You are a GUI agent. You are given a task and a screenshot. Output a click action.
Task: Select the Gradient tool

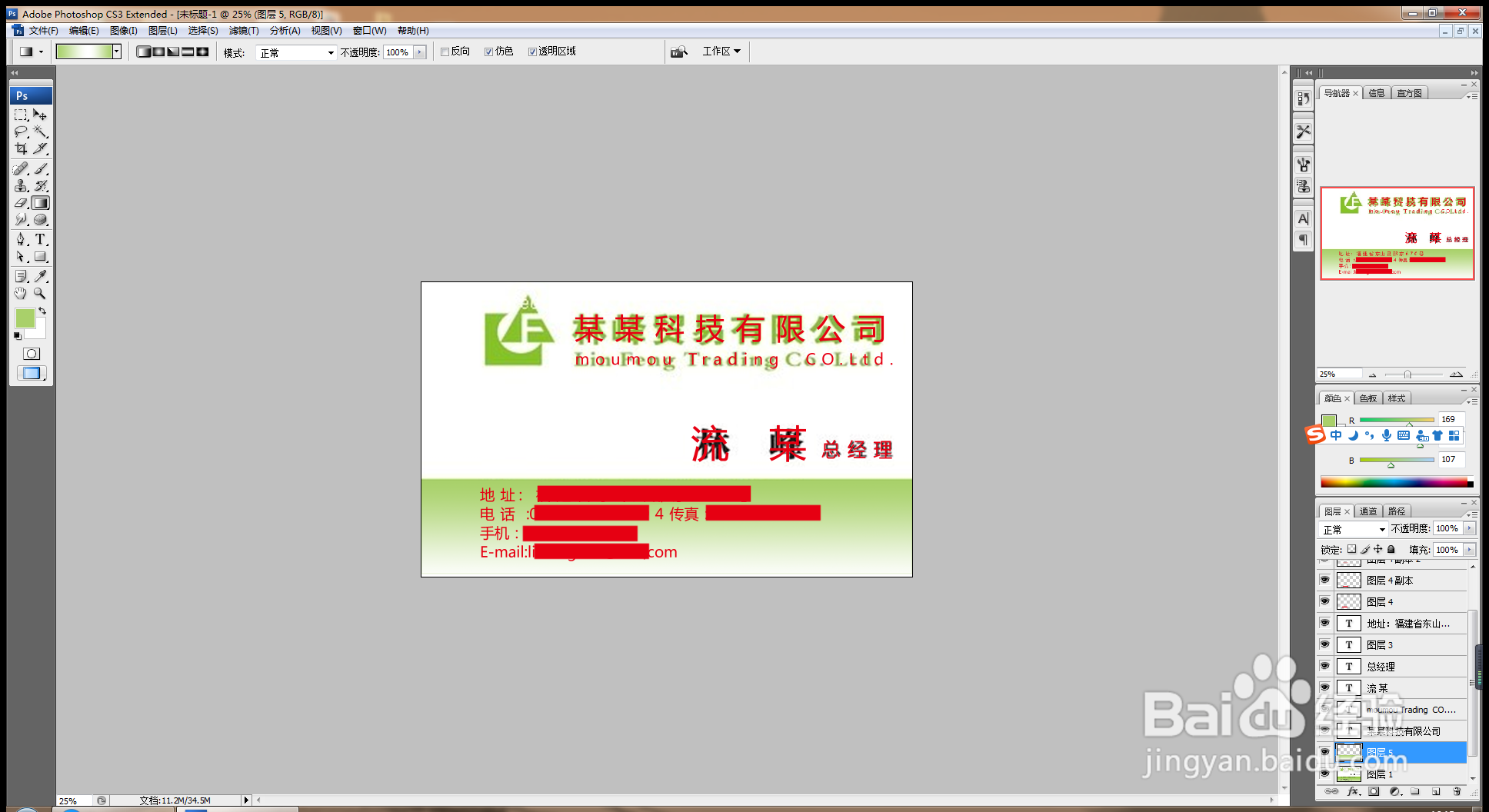tap(41, 201)
